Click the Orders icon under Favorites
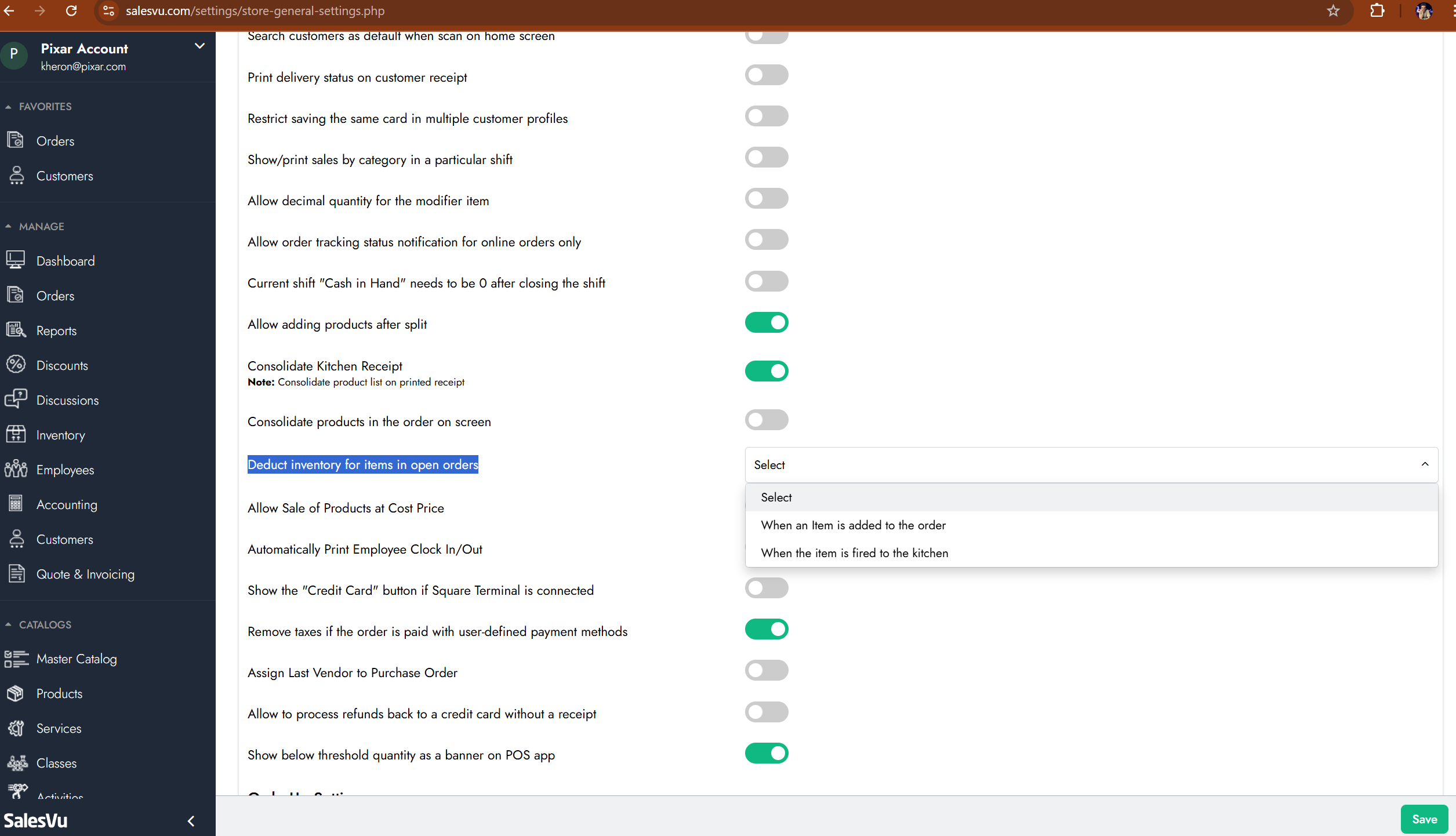 point(16,140)
